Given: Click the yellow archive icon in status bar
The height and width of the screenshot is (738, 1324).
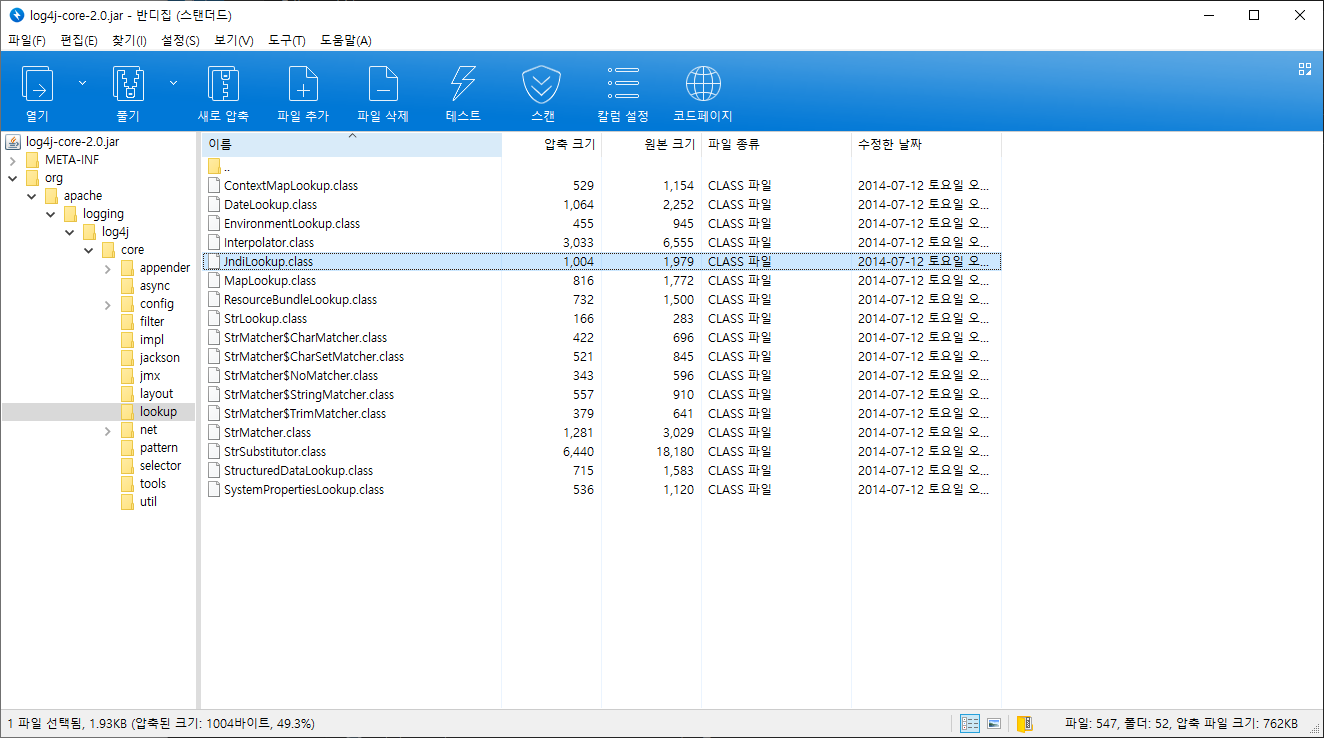Looking at the screenshot, I should click(1024, 723).
